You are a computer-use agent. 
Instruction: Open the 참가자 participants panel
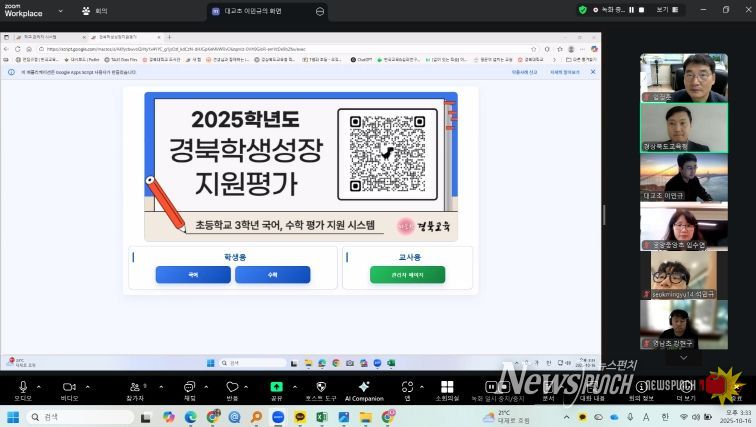tap(134, 386)
